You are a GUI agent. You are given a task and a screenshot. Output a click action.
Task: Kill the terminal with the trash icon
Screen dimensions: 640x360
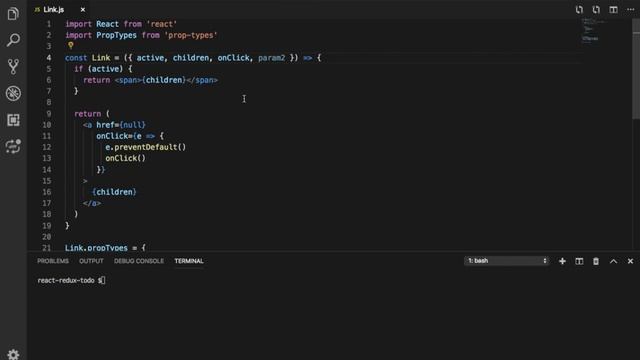[596, 261]
